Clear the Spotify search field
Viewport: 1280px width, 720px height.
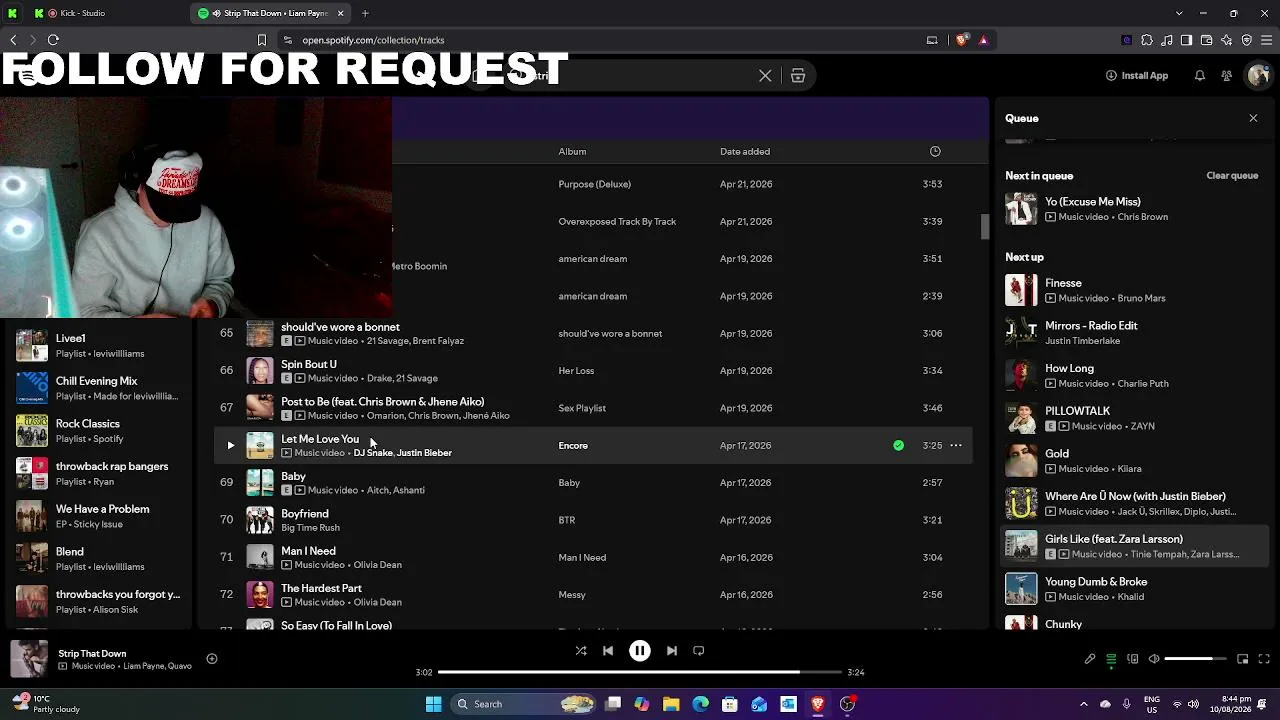point(765,76)
